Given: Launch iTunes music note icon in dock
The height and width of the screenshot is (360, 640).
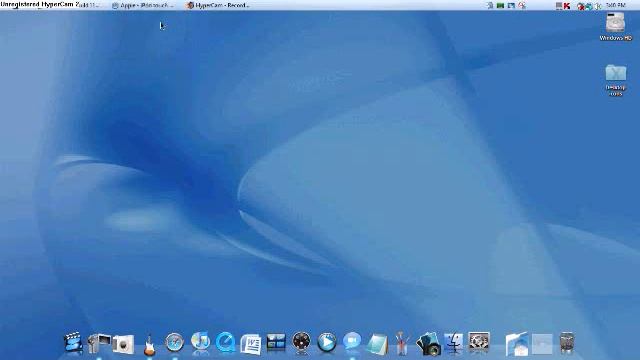Looking at the screenshot, I should 200,342.
